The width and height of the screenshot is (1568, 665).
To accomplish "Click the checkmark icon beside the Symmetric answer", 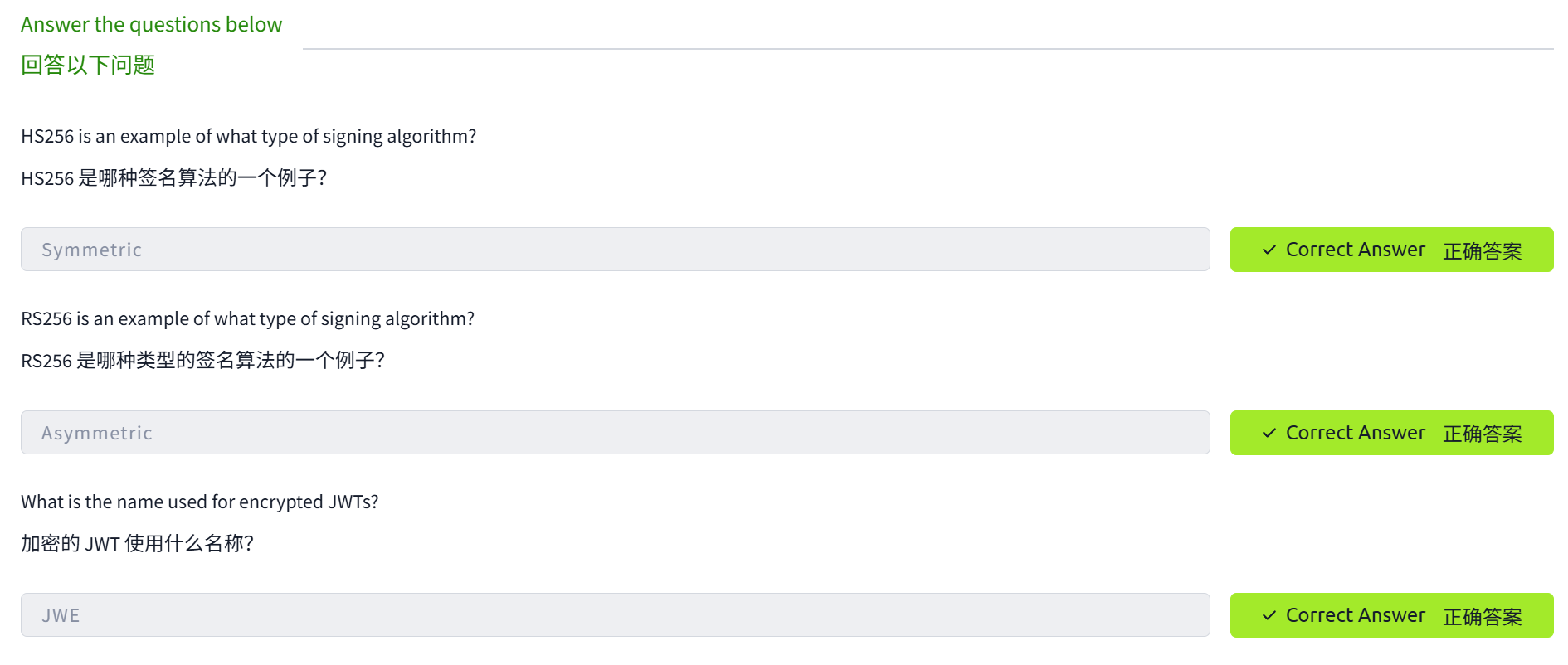I will 1269,250.
